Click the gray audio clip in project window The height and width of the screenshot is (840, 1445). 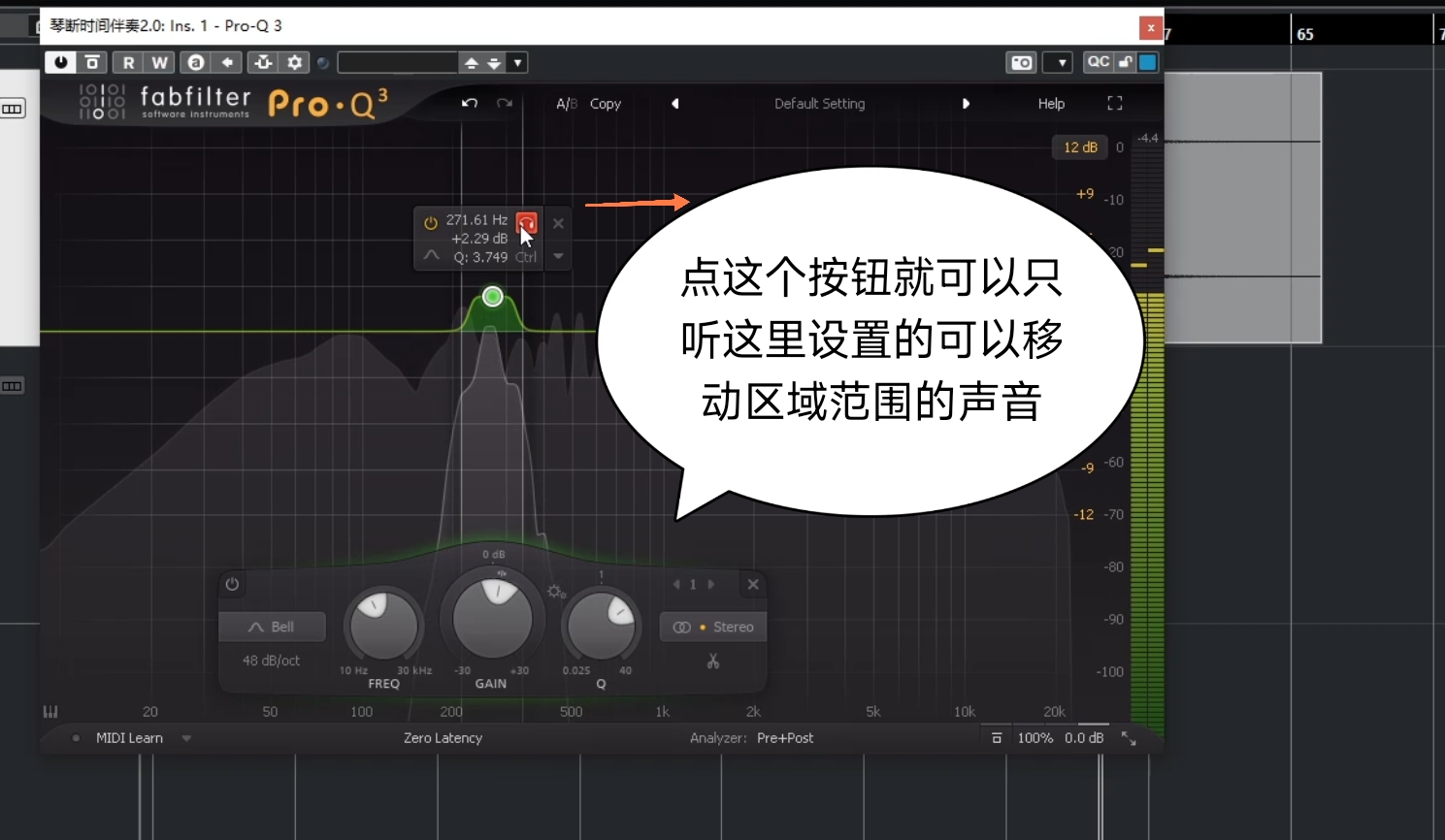1242,208
